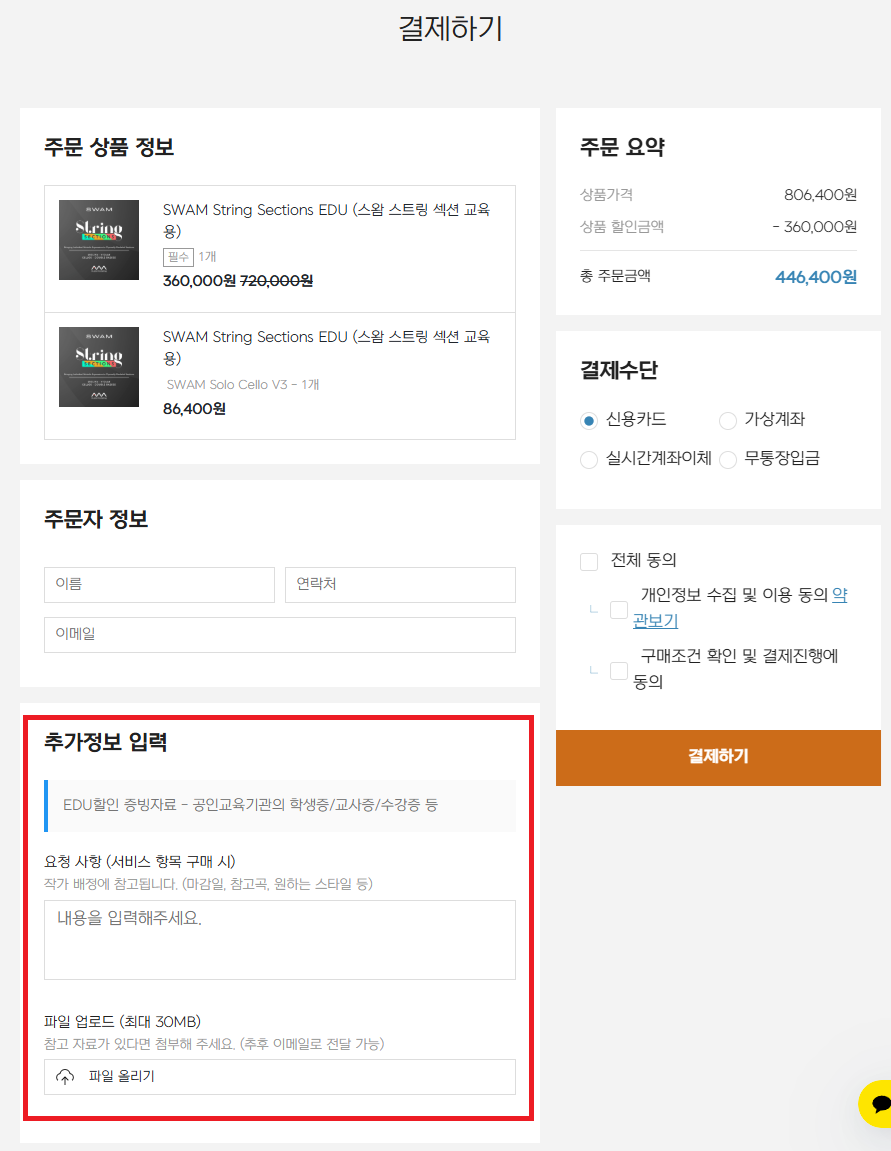
Task: Click the struck-through 720,000원 price
Action: [x=277, y=280]
